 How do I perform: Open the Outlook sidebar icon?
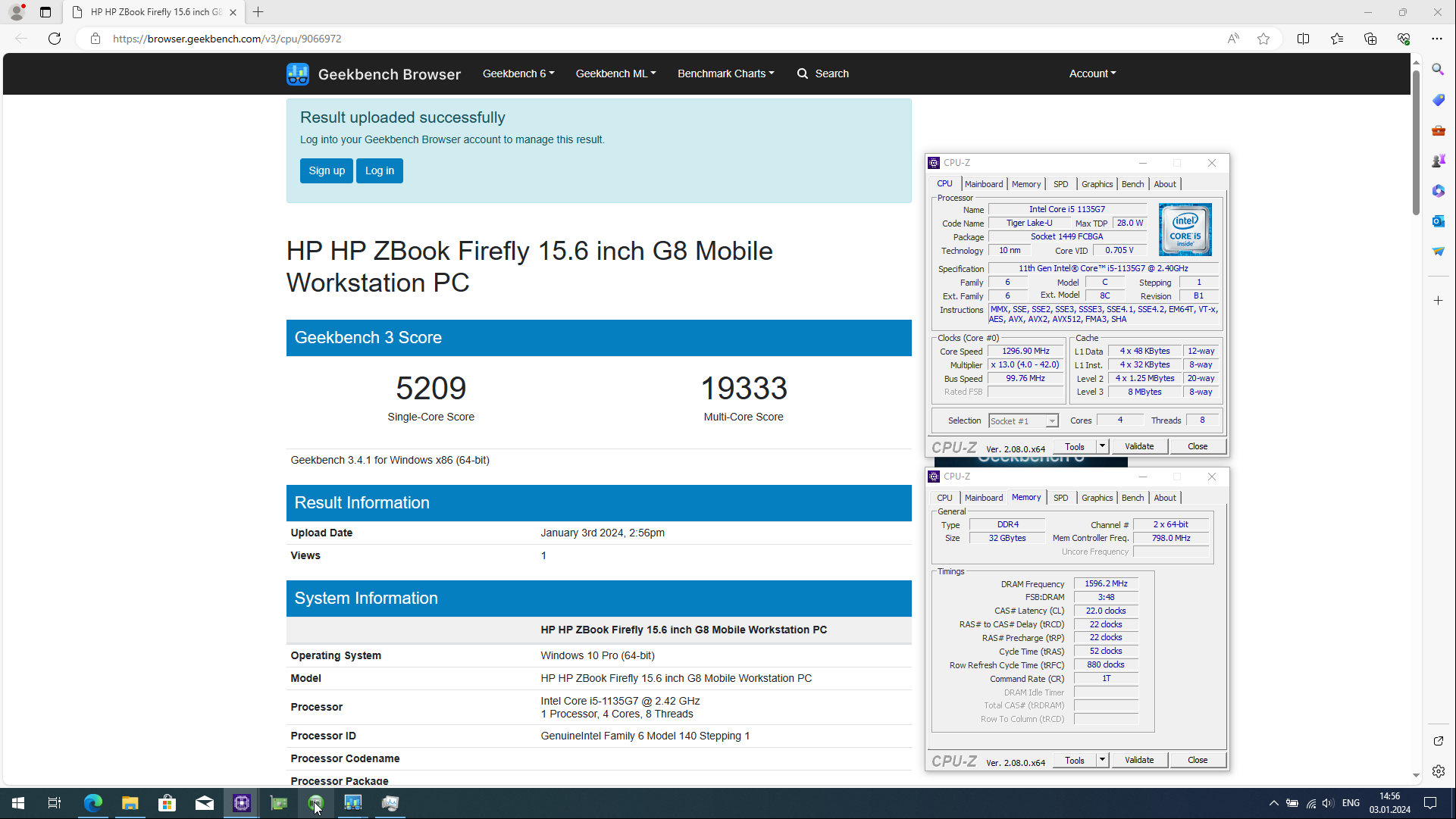[1439, 221]
